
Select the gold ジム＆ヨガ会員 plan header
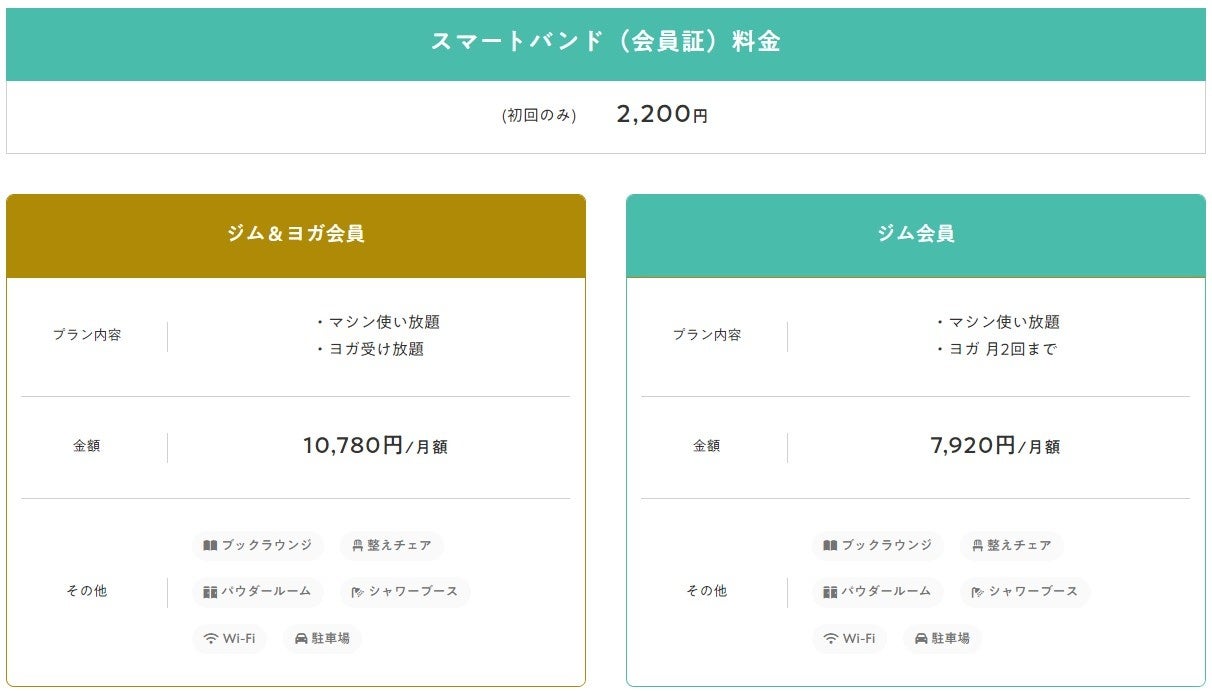click(295, 235)
